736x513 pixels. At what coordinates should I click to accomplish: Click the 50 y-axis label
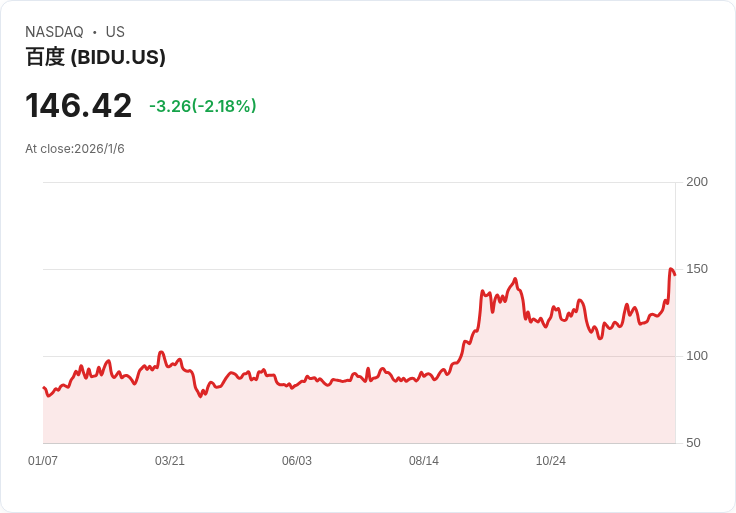click(693, 443)
